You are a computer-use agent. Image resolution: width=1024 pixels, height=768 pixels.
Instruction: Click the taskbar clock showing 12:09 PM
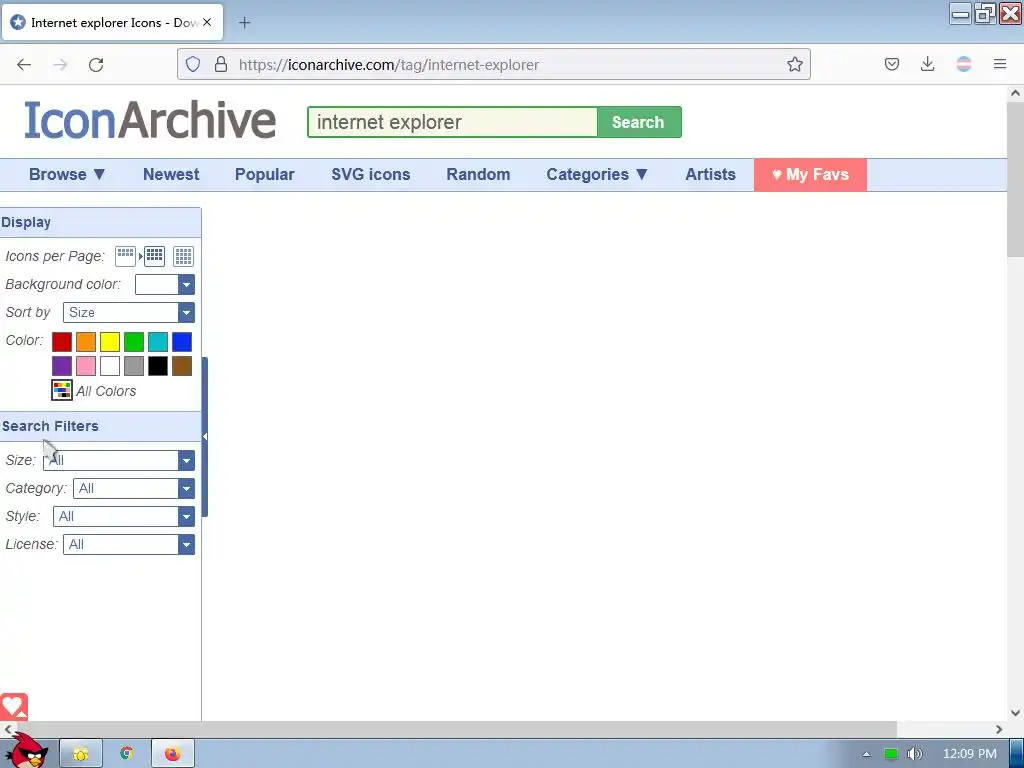pyautogui.click(x=970, y=754)
